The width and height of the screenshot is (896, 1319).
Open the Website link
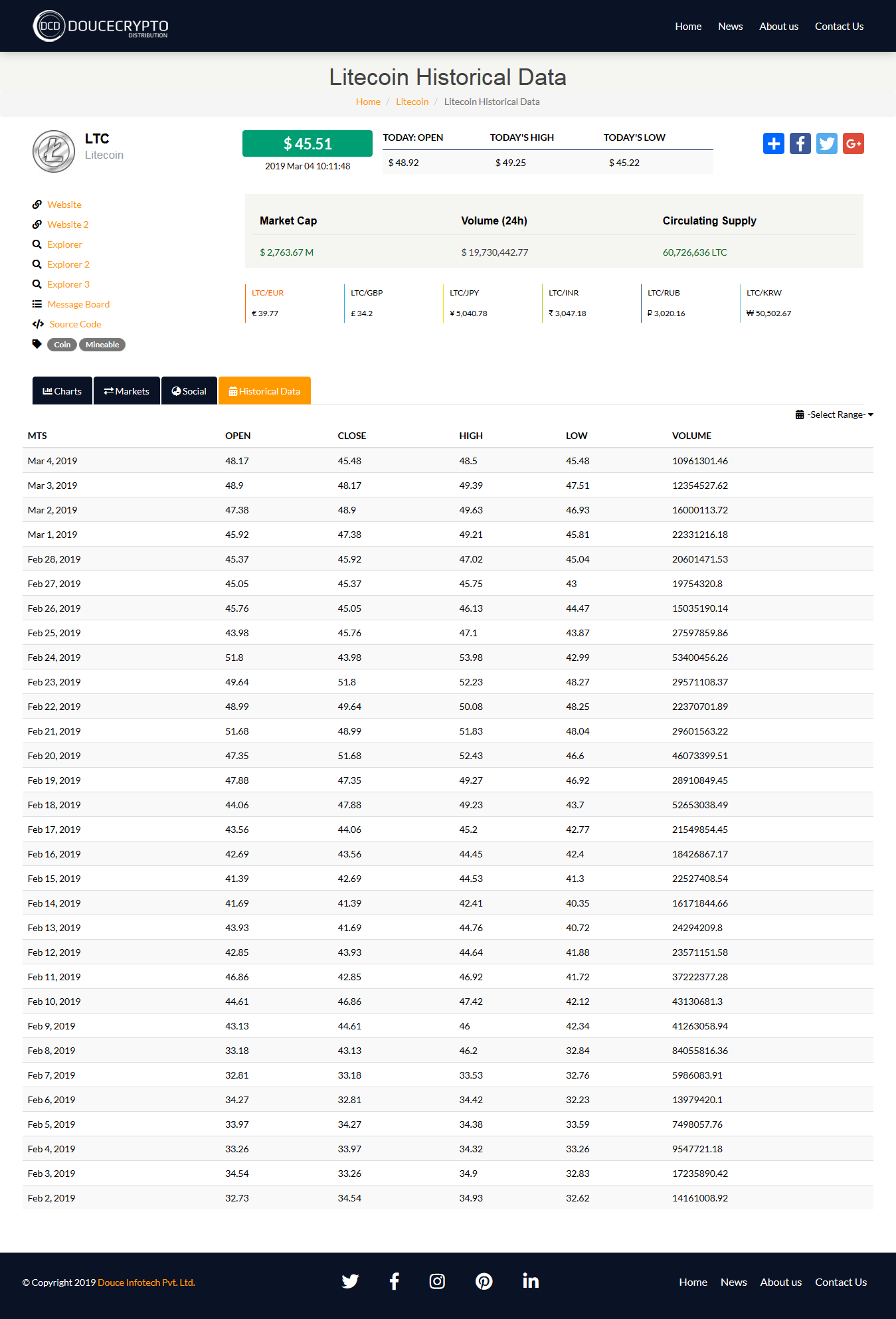(64, 205)
